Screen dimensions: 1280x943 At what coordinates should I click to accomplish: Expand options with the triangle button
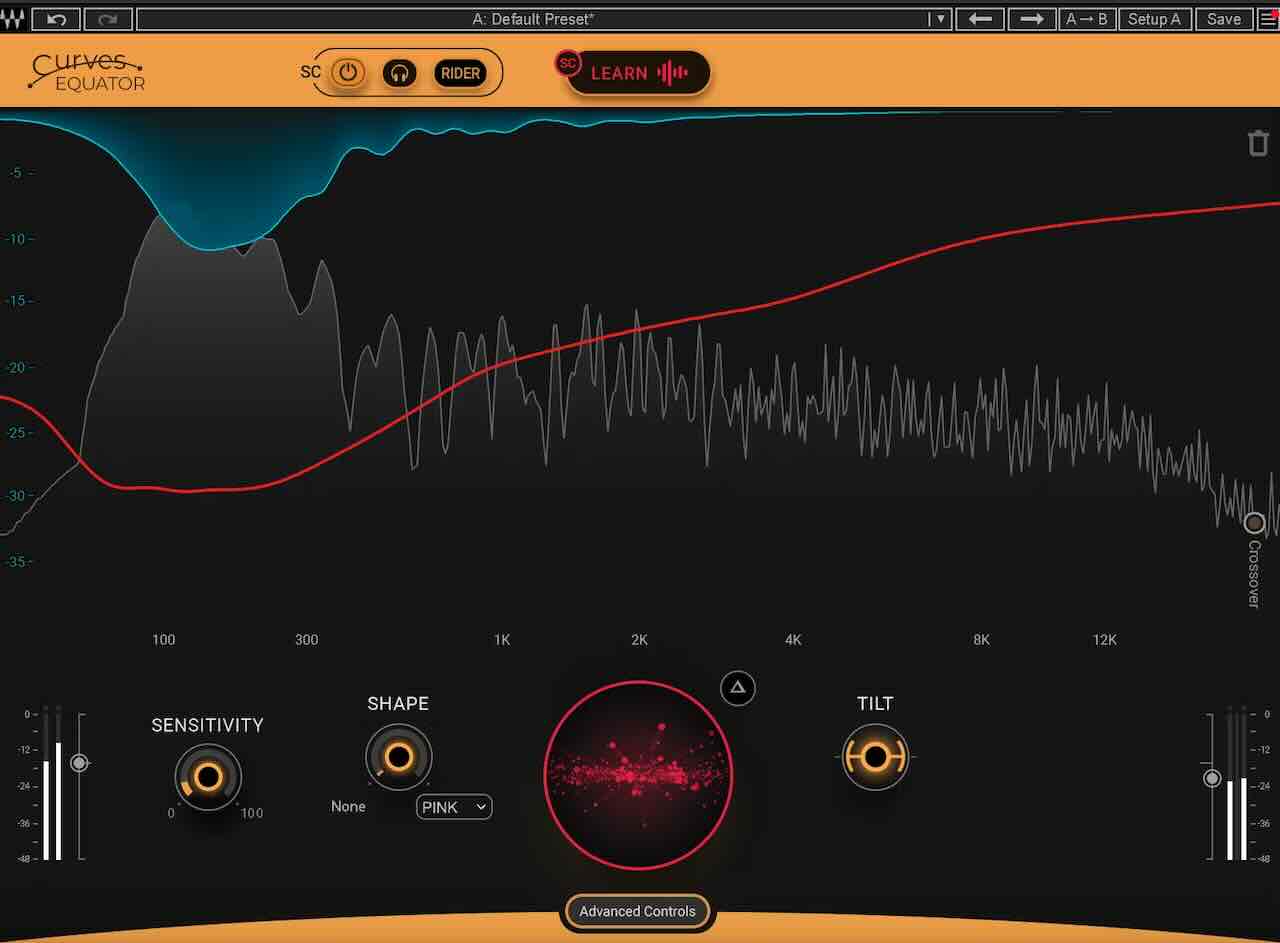pos(738,687)
